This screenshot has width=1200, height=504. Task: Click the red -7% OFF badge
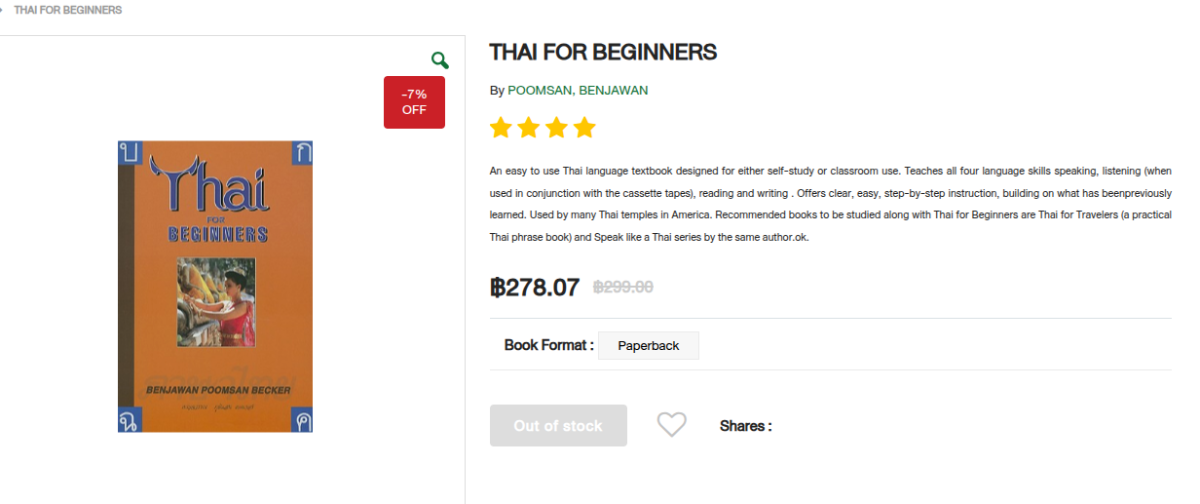[414, 102]
